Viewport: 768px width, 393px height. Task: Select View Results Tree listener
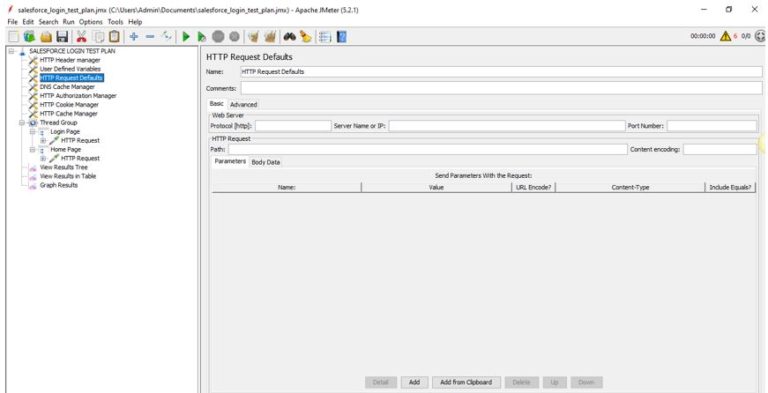64,167
